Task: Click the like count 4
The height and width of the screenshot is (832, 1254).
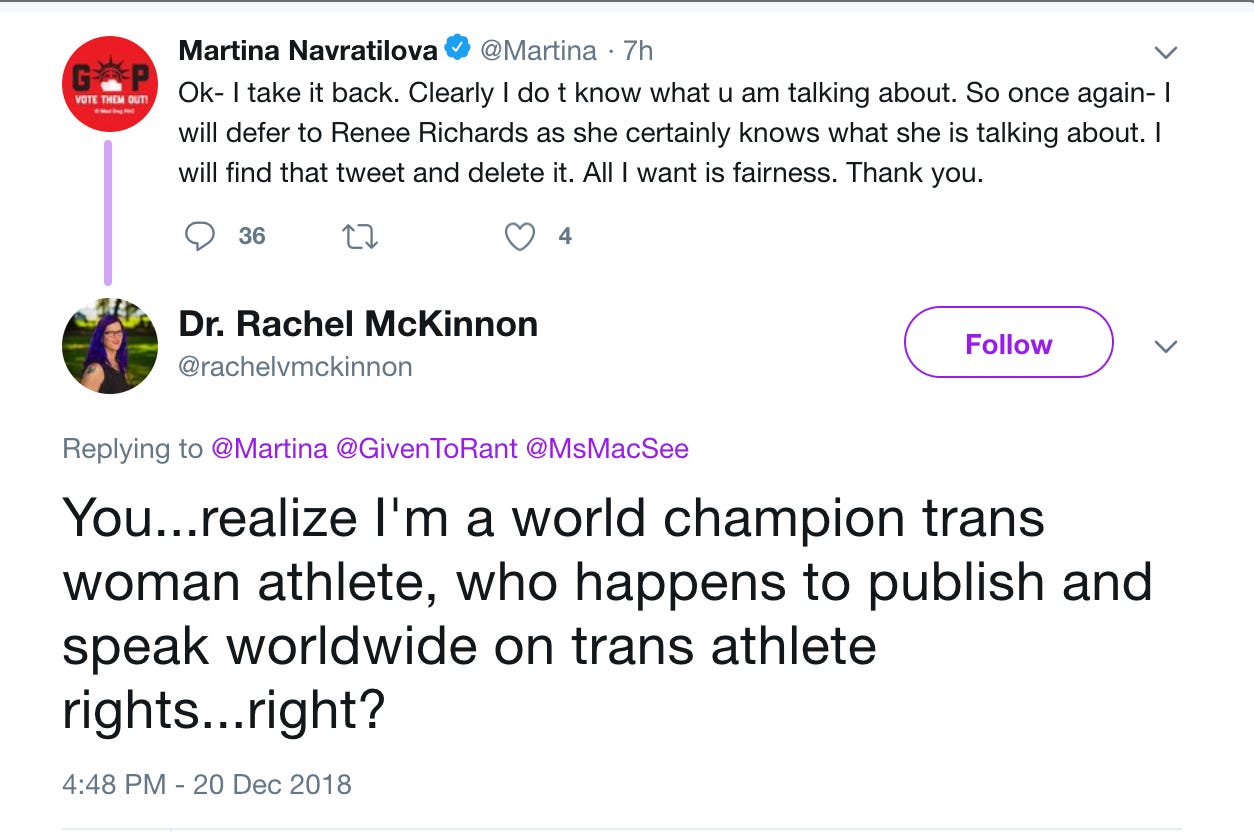Action: tap(565, 236)
